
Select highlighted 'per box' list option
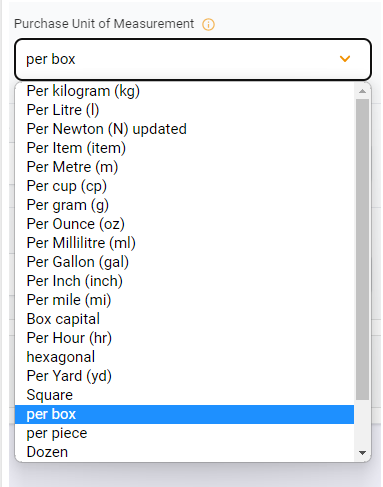(184, 414)
